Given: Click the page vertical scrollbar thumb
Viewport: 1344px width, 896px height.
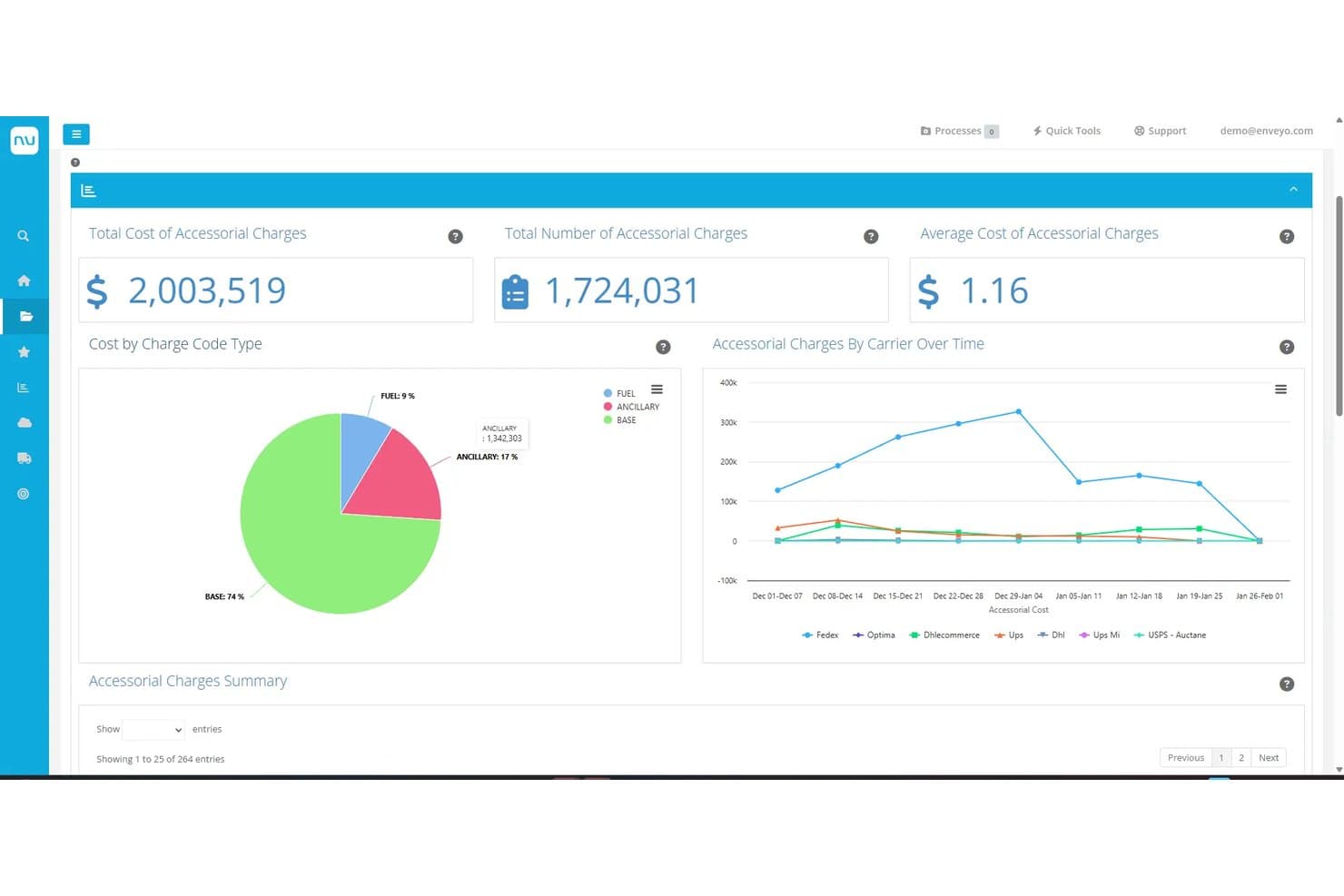Looking at the screenshot, I should pyautogui.click(x=1339, y=306).
